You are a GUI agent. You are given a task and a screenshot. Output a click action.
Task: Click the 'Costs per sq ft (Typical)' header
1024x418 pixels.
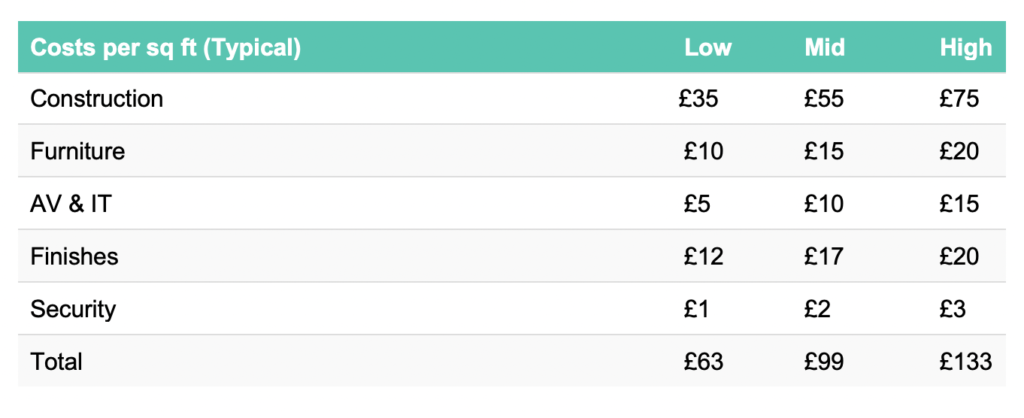pos(165,48)
